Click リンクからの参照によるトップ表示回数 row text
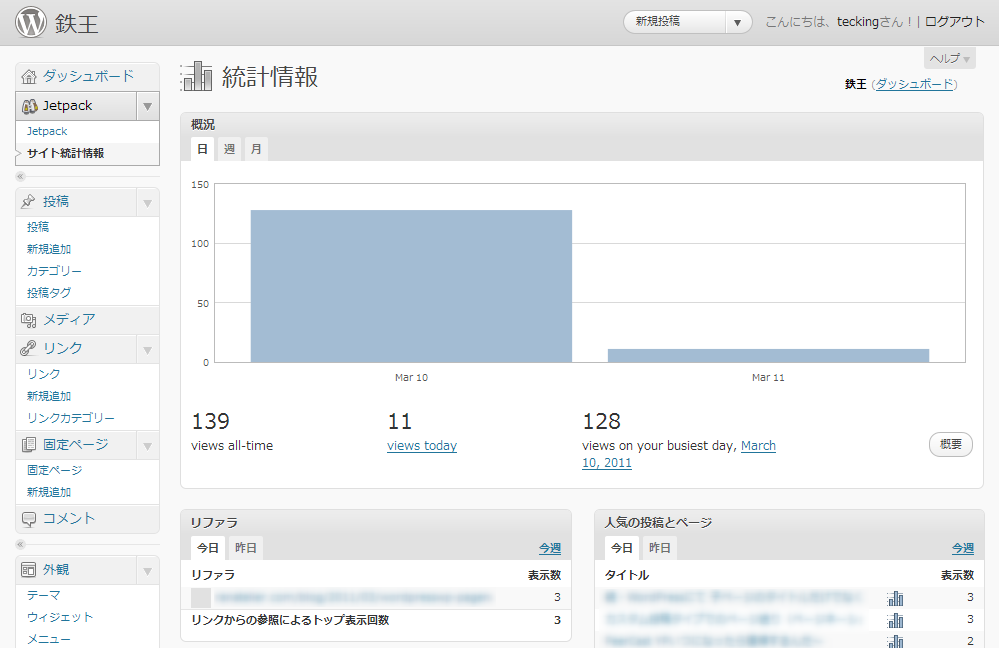This screenshot has width=999, height=648. click(290, 620)
